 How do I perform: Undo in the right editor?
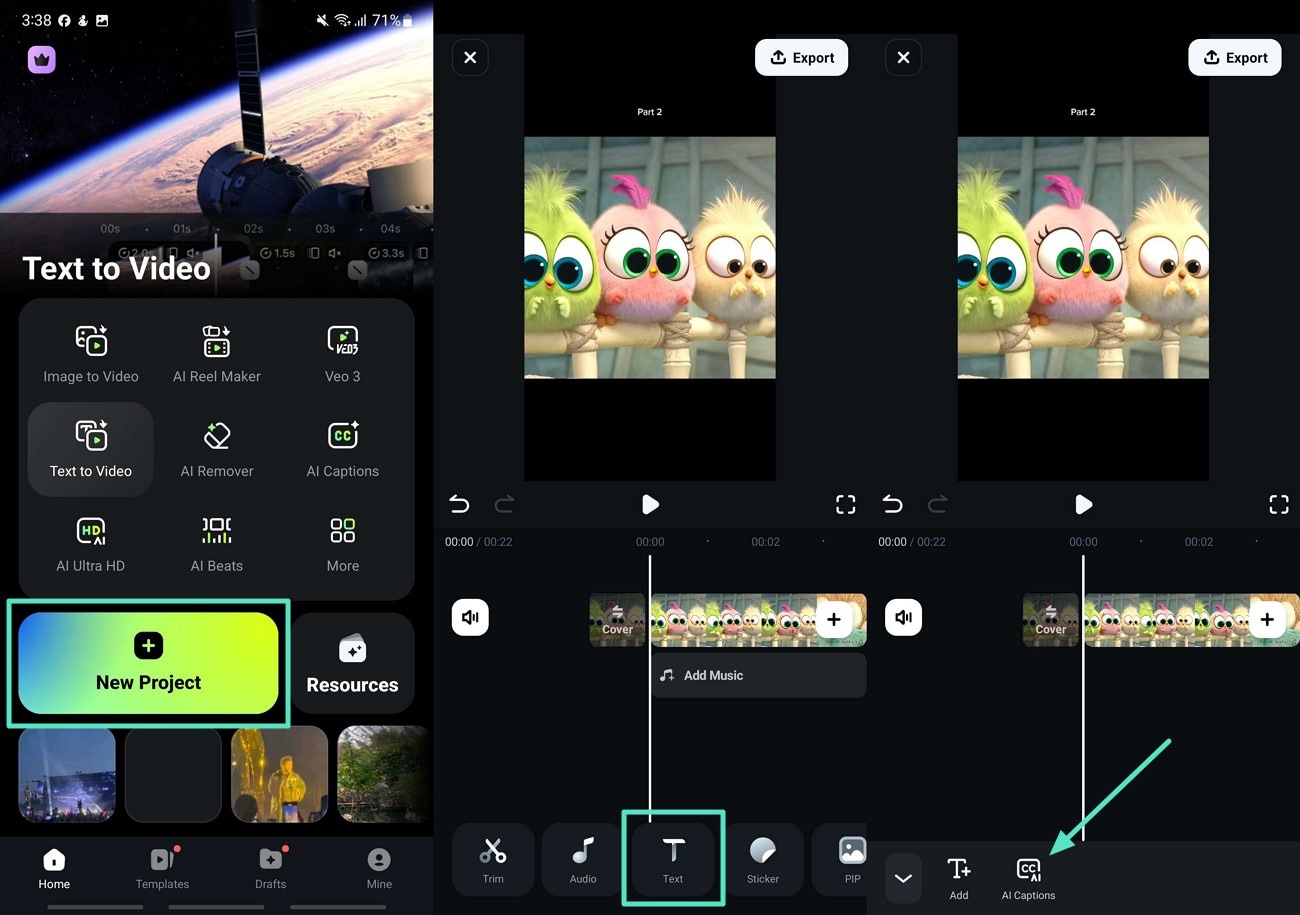point(892,504)
